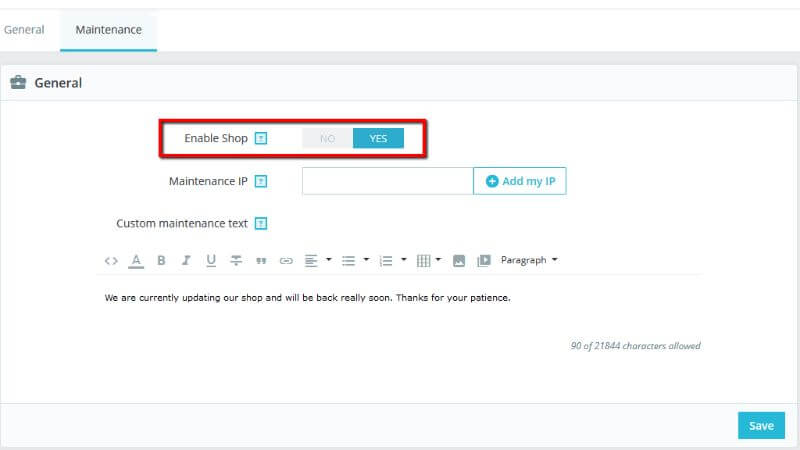The height and width of the screenshot is (450, 800).
Task: Expand numbered list style arrow
Action: coord(404,260)
